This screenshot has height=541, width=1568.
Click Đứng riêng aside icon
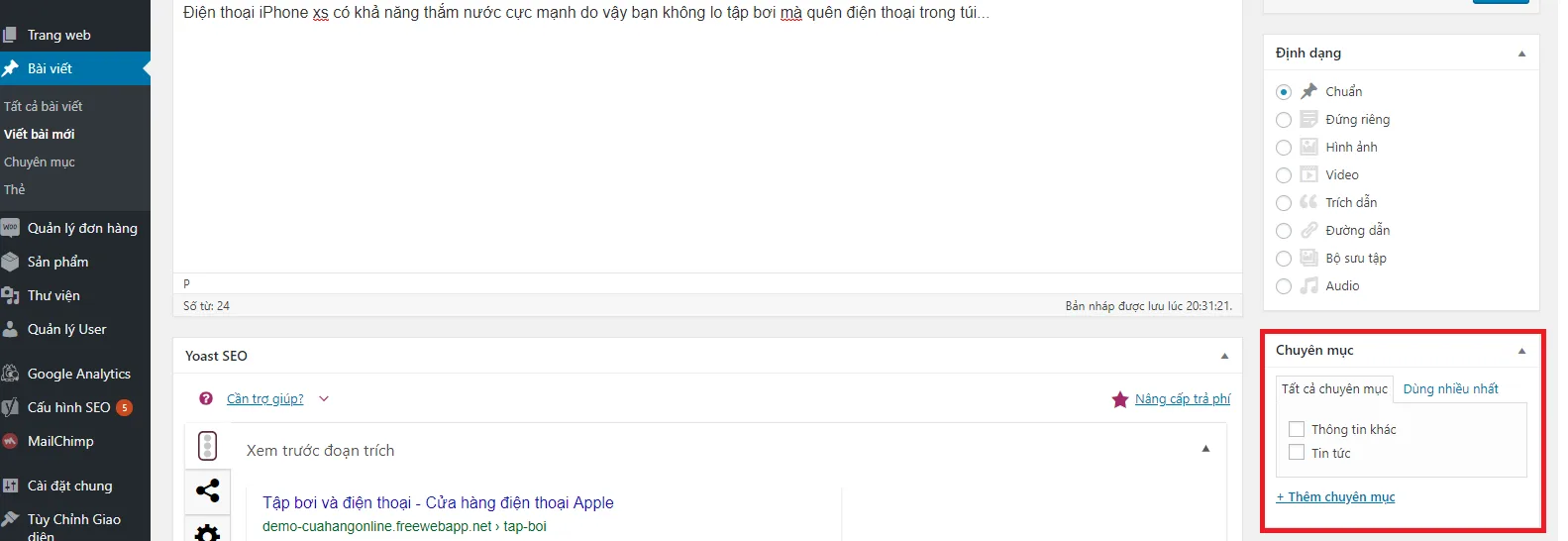tap(1308, 119)
